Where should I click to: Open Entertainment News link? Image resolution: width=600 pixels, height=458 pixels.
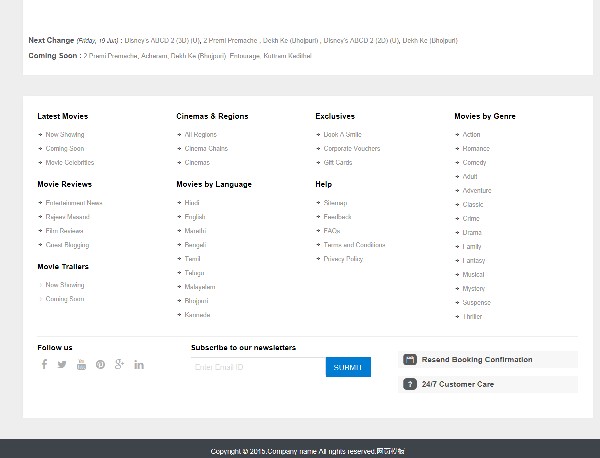(x=74, y=203)
